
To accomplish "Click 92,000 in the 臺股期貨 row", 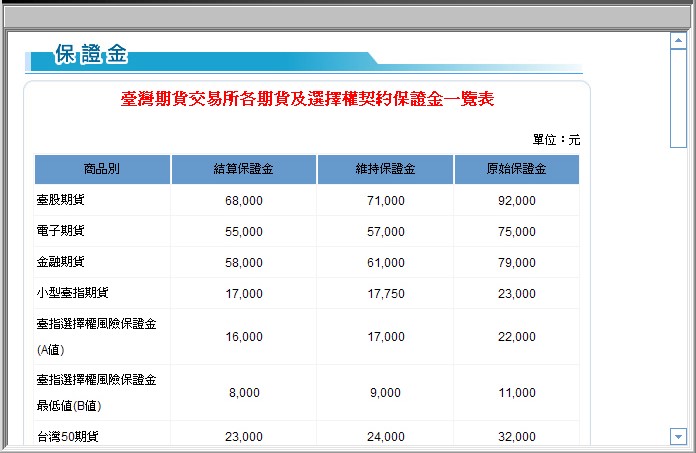I will (x=517, y=201).
